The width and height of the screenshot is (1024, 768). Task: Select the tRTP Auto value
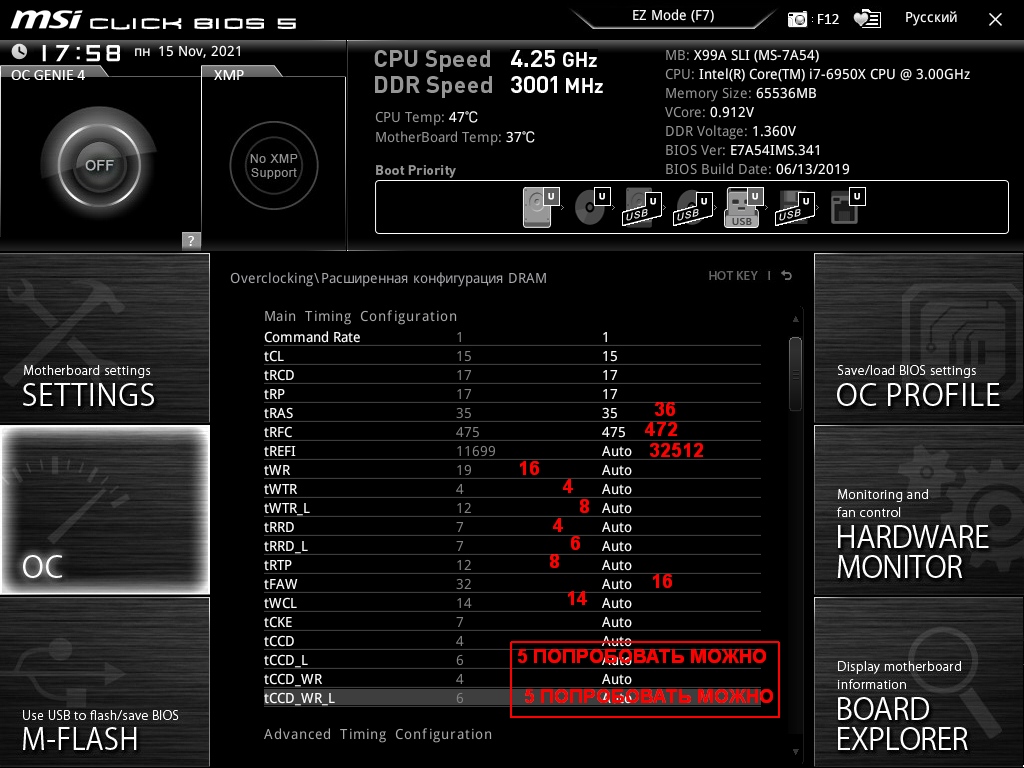[x=616, y=564]
